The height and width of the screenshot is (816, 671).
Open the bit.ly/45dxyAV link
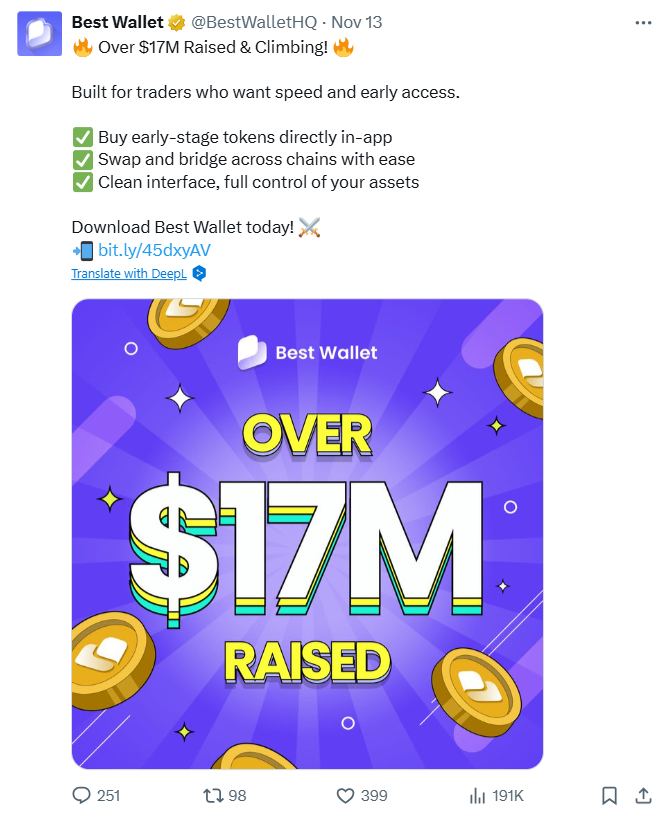[154, 250]
